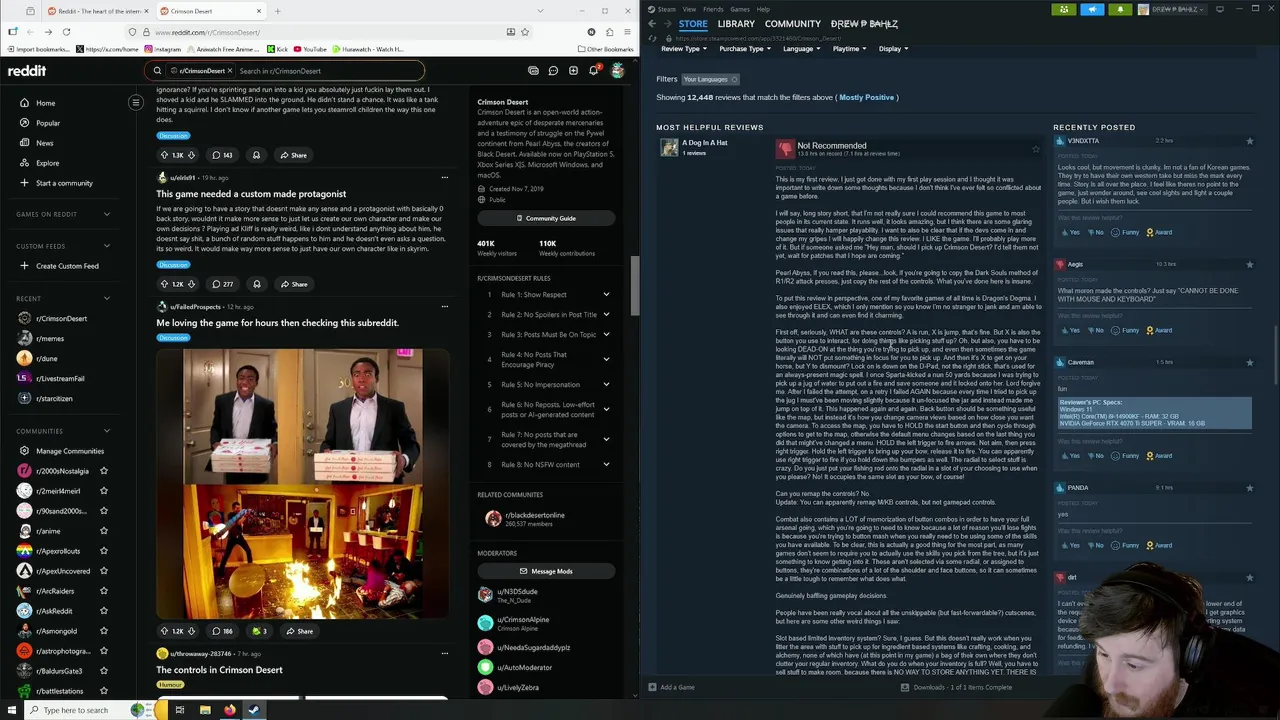Open new tab in Firefox
This screenshot has width=1280, height=720.
(277, 11)
